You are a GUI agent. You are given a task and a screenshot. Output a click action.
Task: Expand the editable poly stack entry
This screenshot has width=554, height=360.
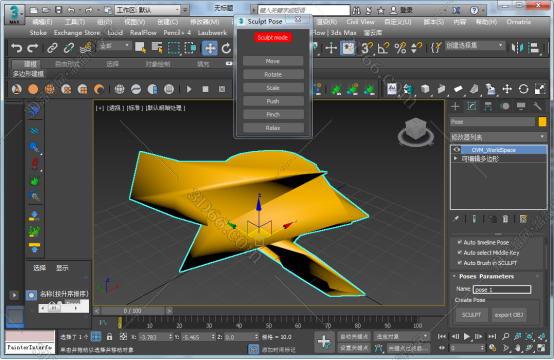(456, 159)
